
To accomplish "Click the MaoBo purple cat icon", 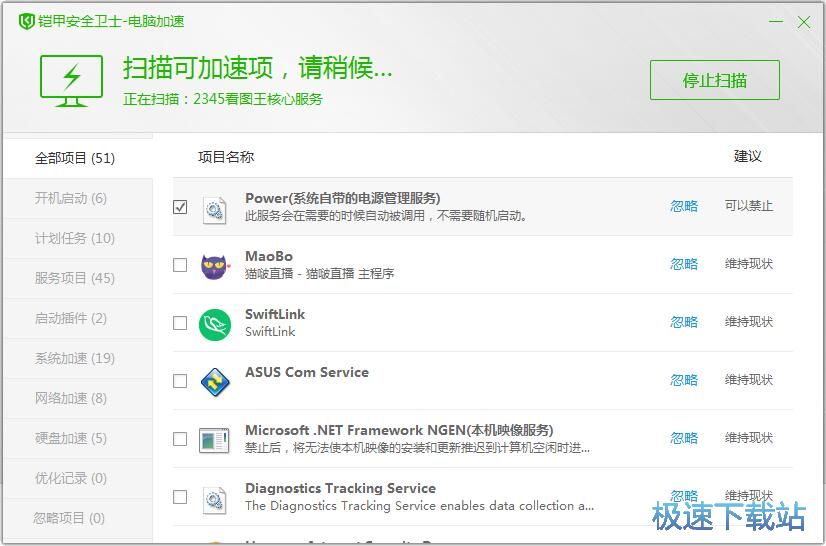I will 214,267.
